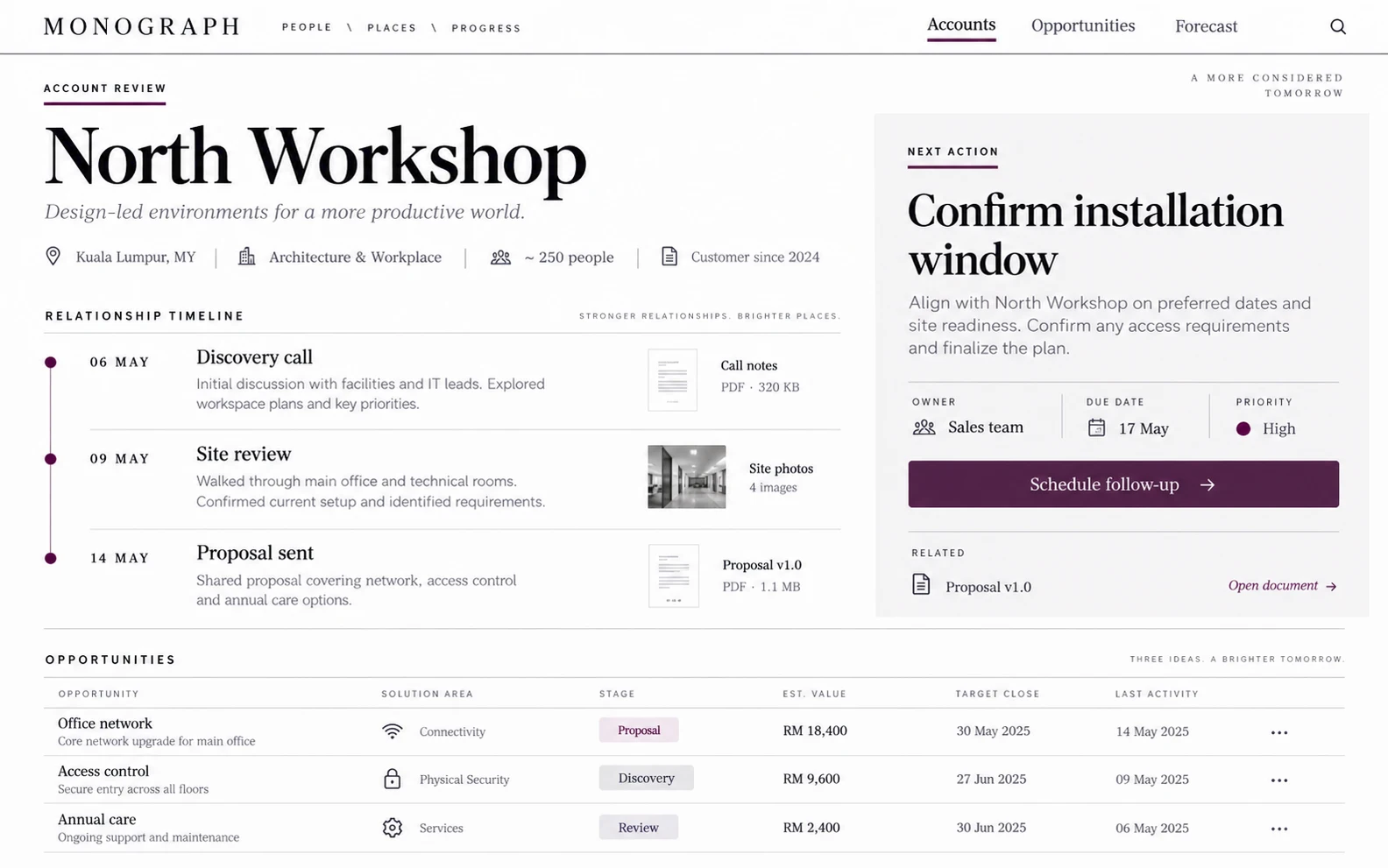Click the people icon beside ~ 250 people

tap(500, 257)
